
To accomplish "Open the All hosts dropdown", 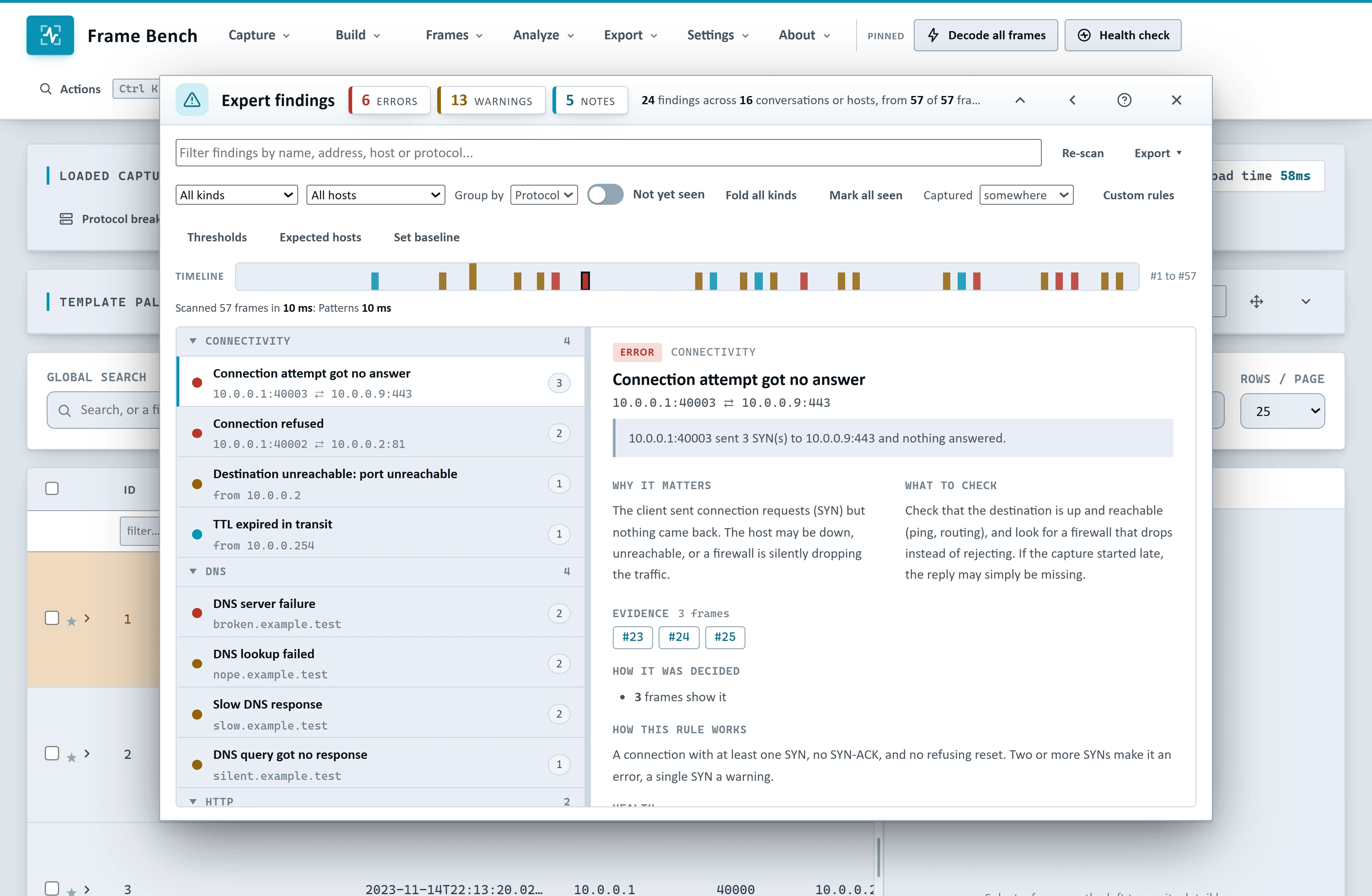I will [375, 195].
